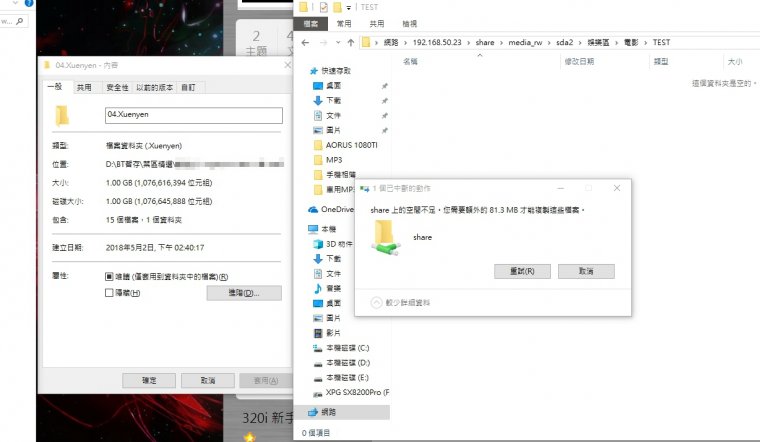
Task: Click sda2 in the address path
Action: pos(564,42)
